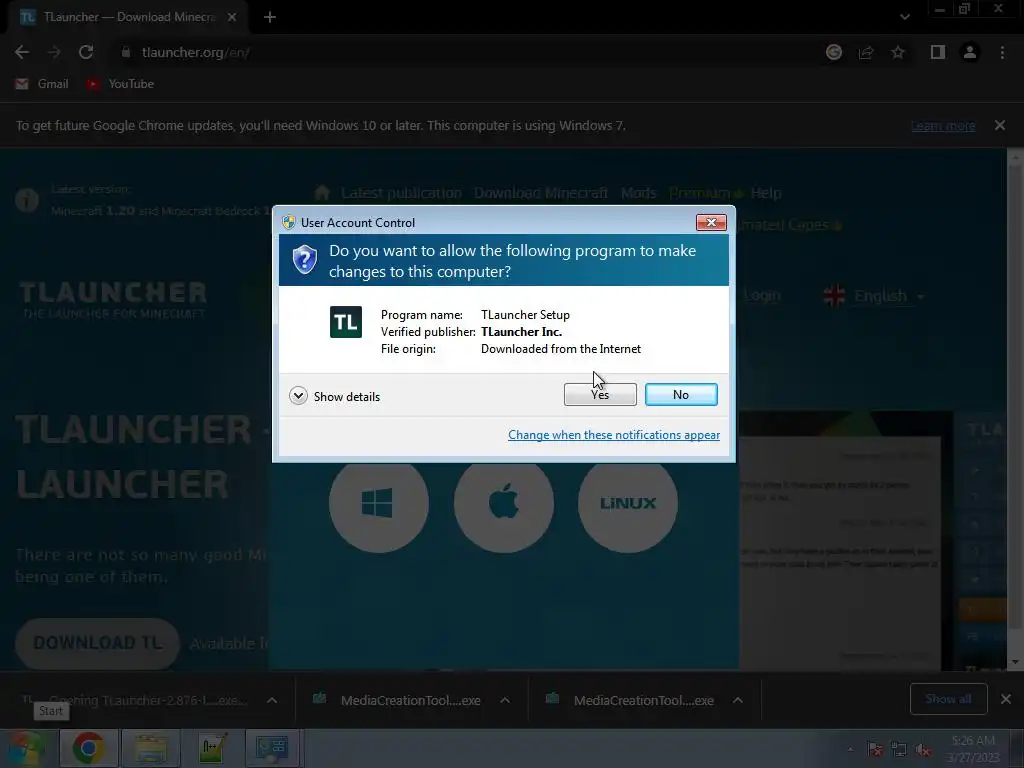This screenshot has width=1024, height=768.
Task: Open first MediaCreationTool download chevron
Action: 505,700
